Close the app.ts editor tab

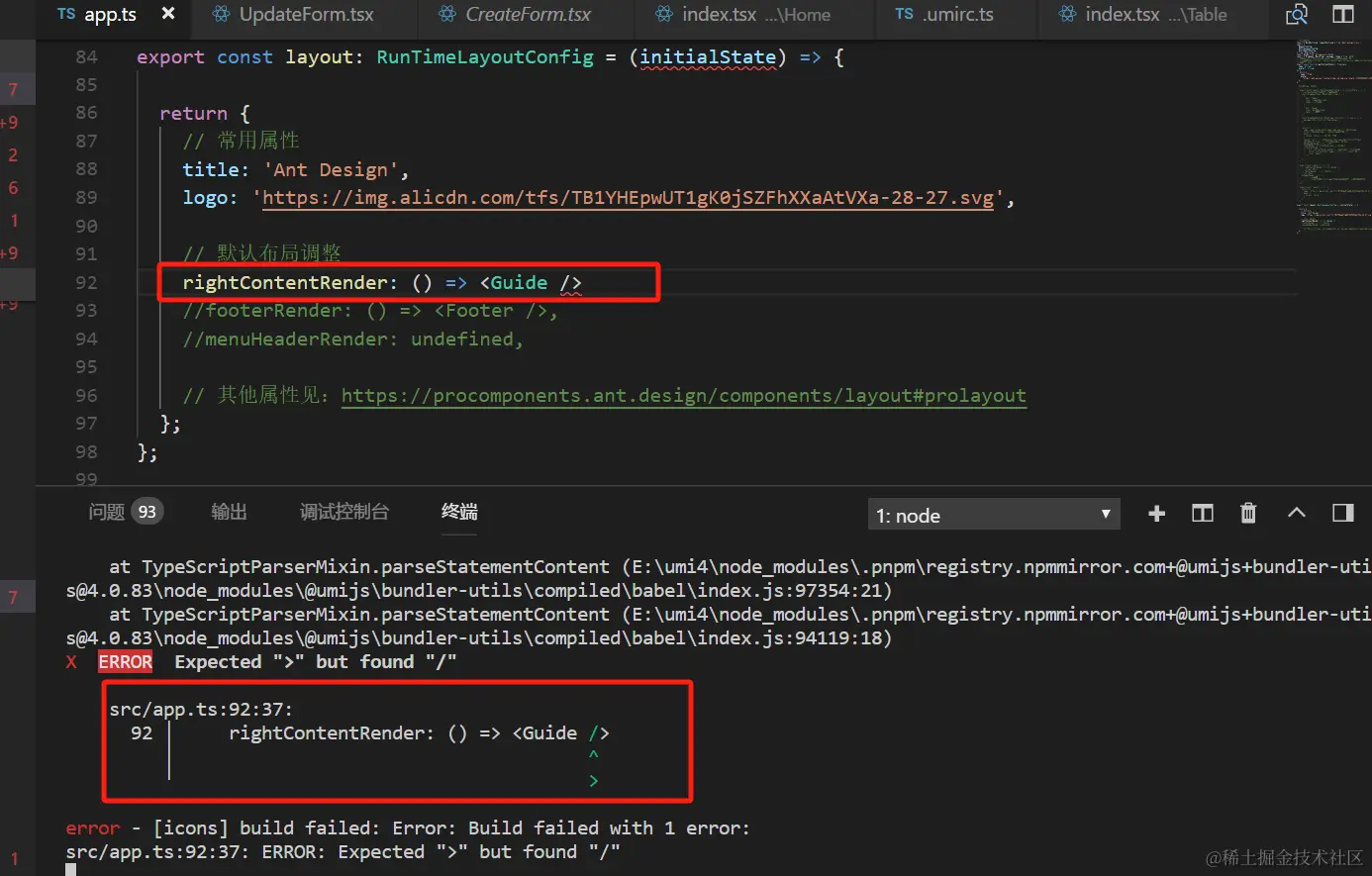point(168,14)
